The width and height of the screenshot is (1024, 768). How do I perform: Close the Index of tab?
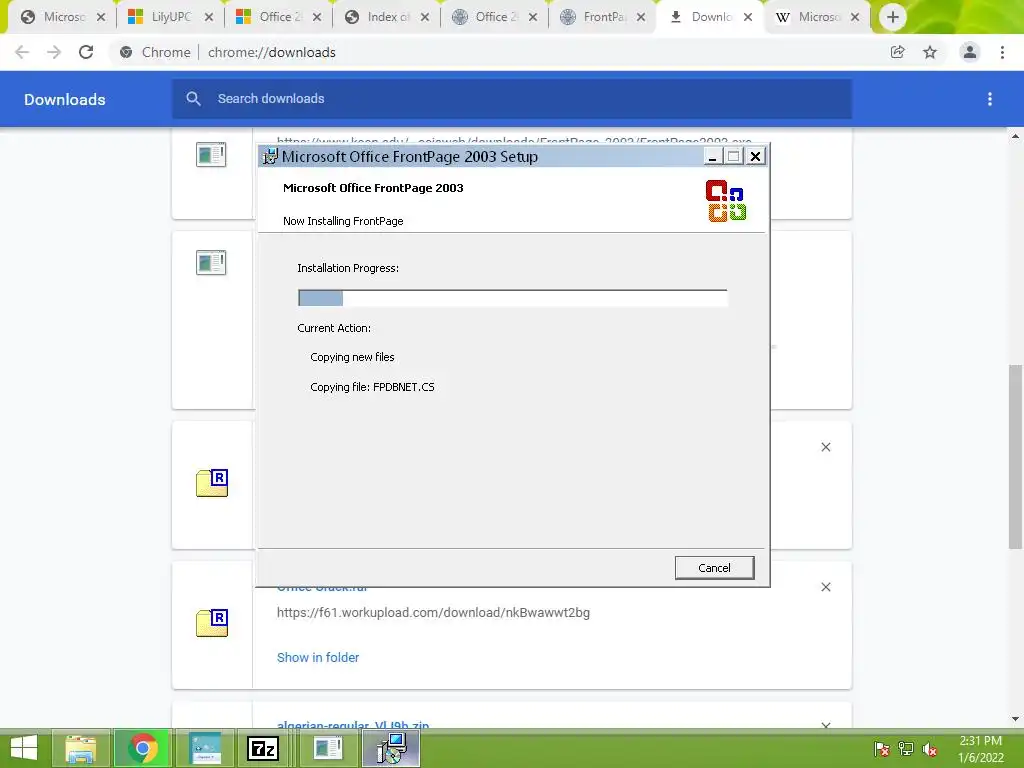click(424, 17)
